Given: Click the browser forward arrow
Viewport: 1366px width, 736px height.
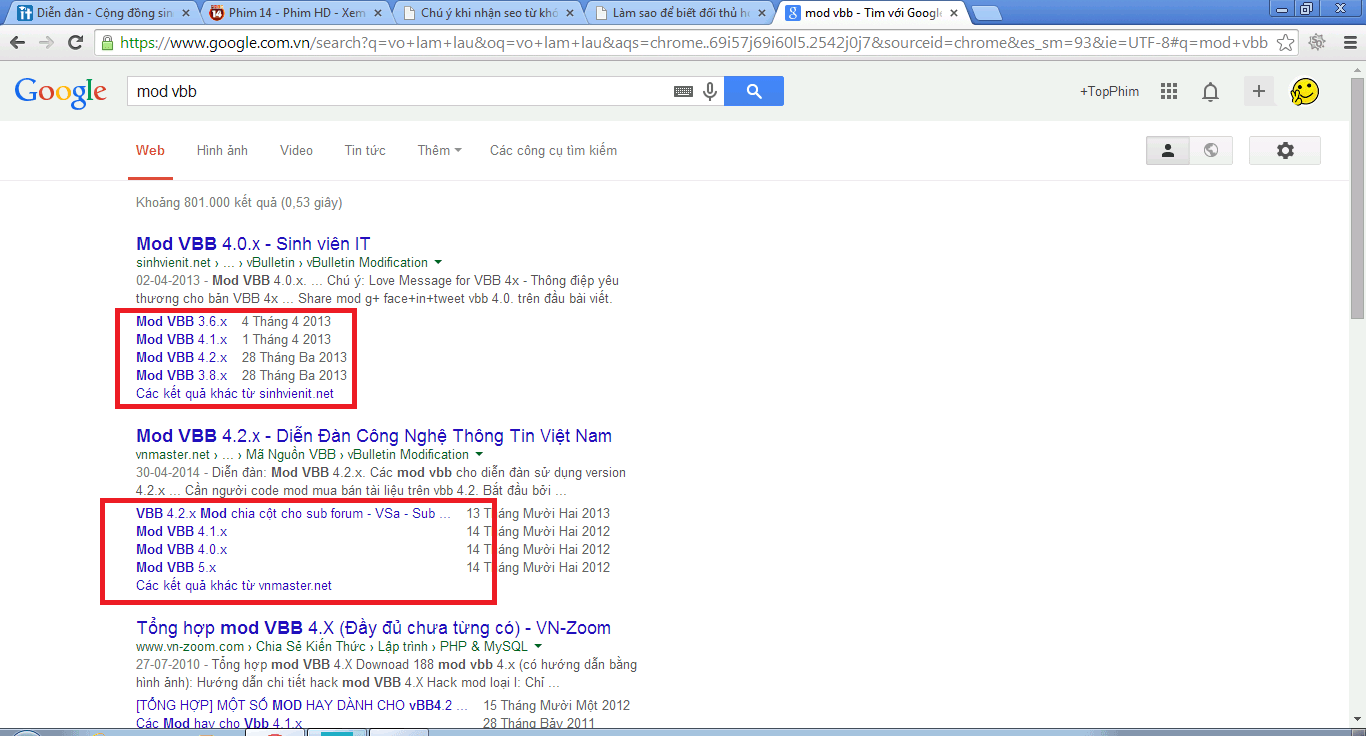Looking at the screenshot, I should coord(46,43).
